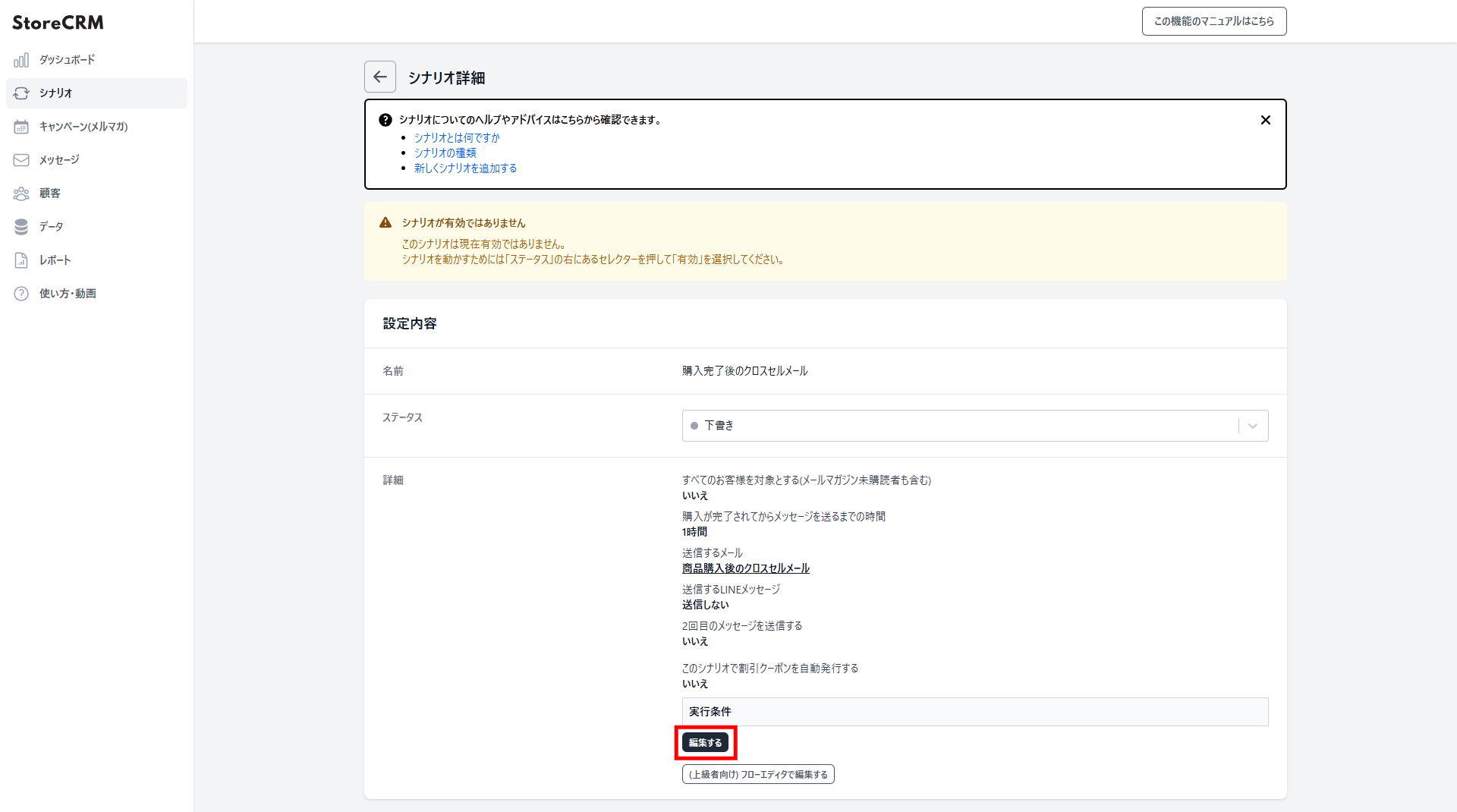Click the campaign calendar icon
This screenshot has width=1457, height=812.
click(x=21, y=127)
